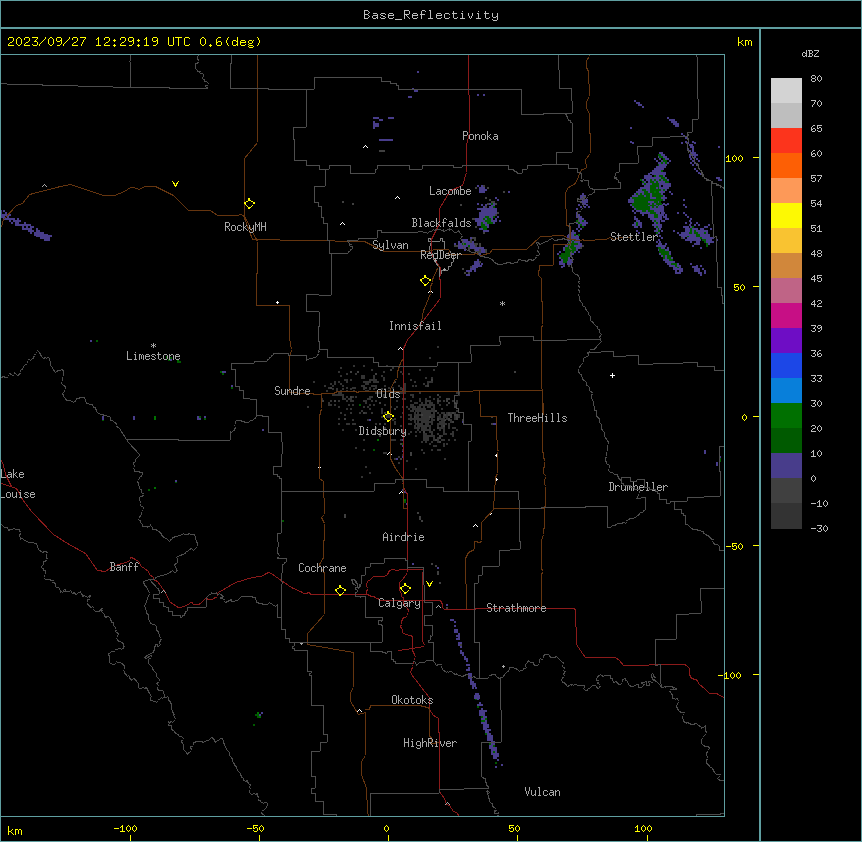The image size is (862, 842).
Task: Click the 2023/09/27 12:29:19 UTC timestamp
Action: (100, 42)
